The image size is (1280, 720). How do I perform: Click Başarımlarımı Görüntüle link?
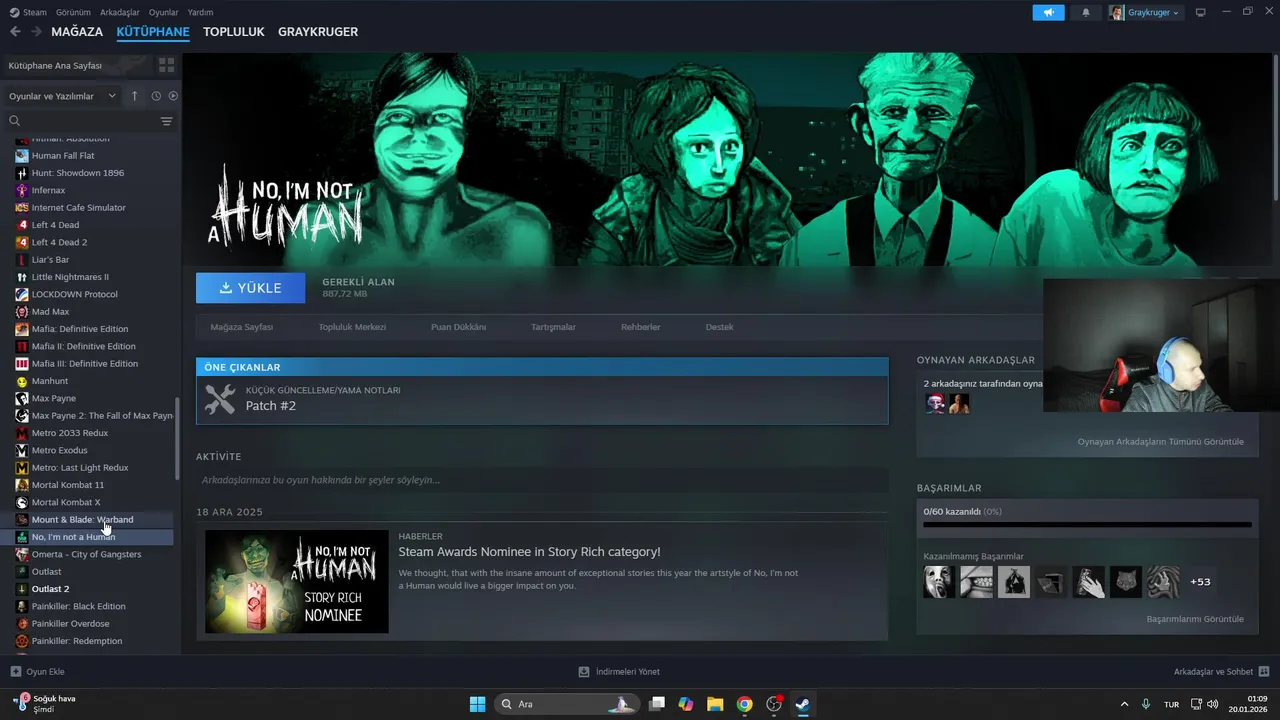pos(1195,619)
